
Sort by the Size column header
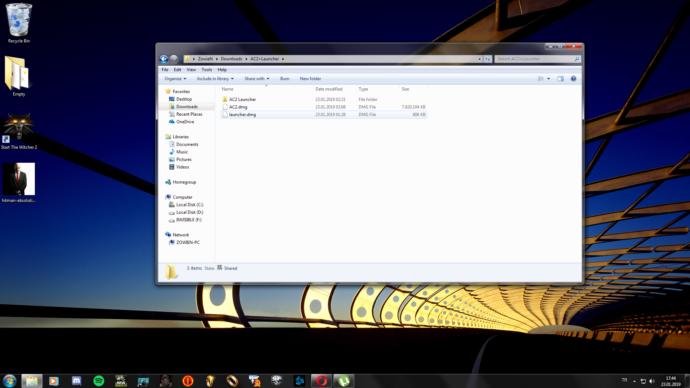(x=405, y=89)
